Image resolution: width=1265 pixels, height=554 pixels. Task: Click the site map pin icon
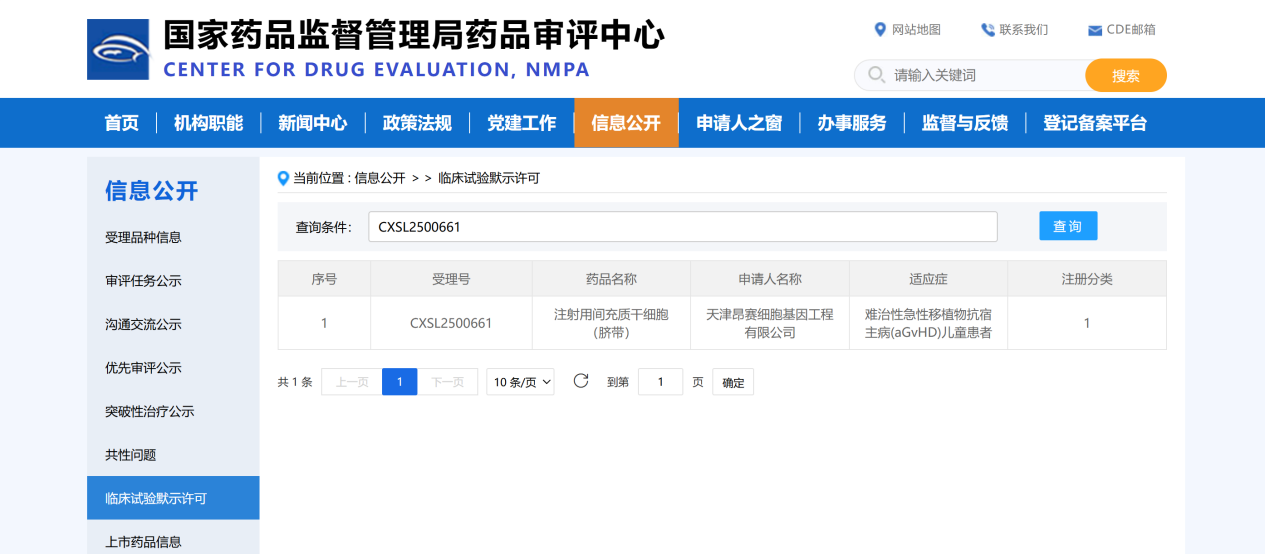pos(880,30)
